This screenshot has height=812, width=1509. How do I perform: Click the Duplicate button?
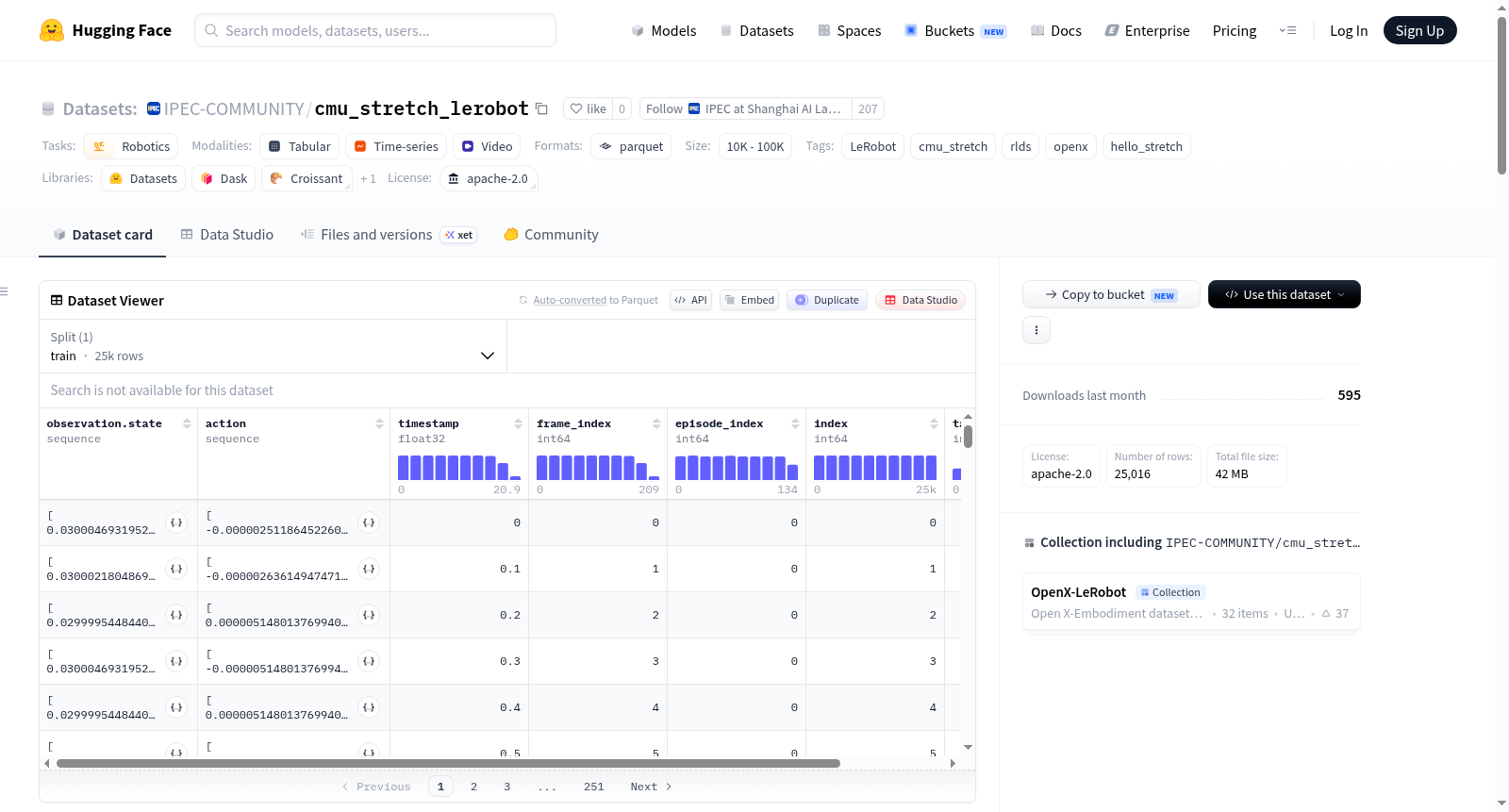827,300
